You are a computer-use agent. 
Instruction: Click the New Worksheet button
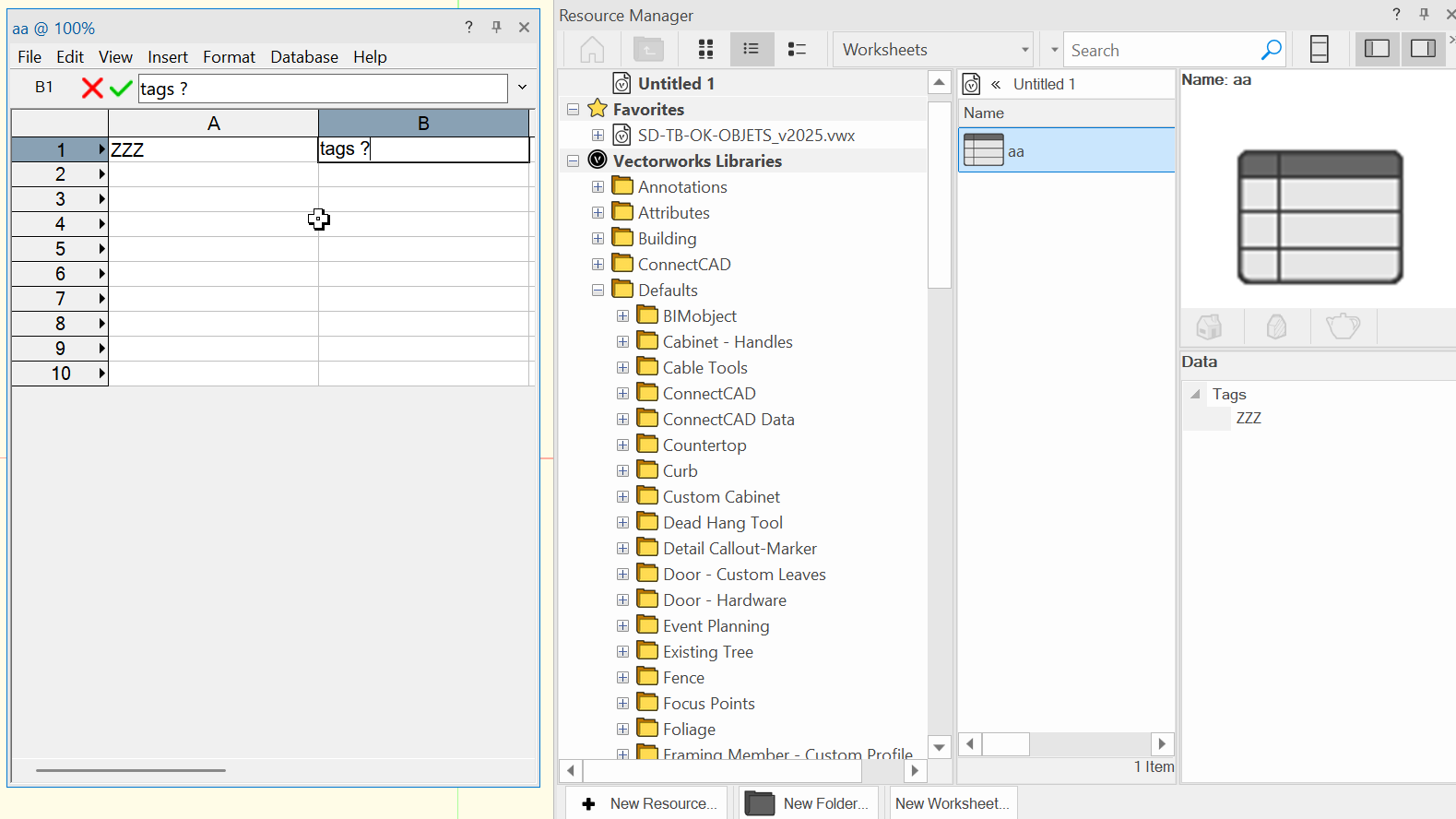952,803
